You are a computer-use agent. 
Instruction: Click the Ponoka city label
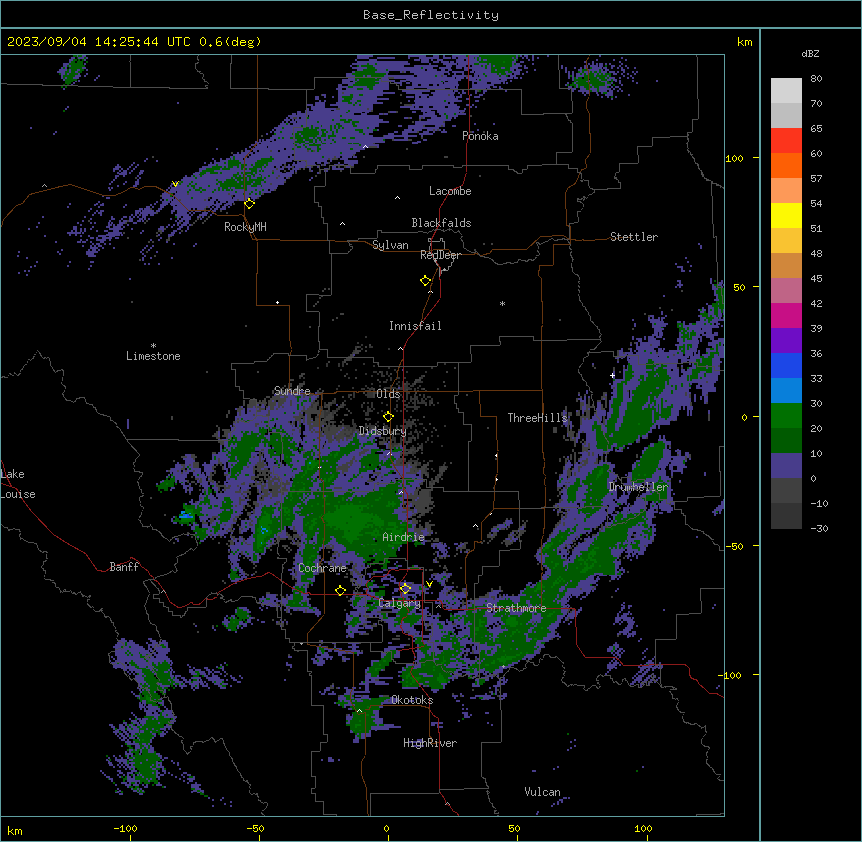tap(480, 136)
